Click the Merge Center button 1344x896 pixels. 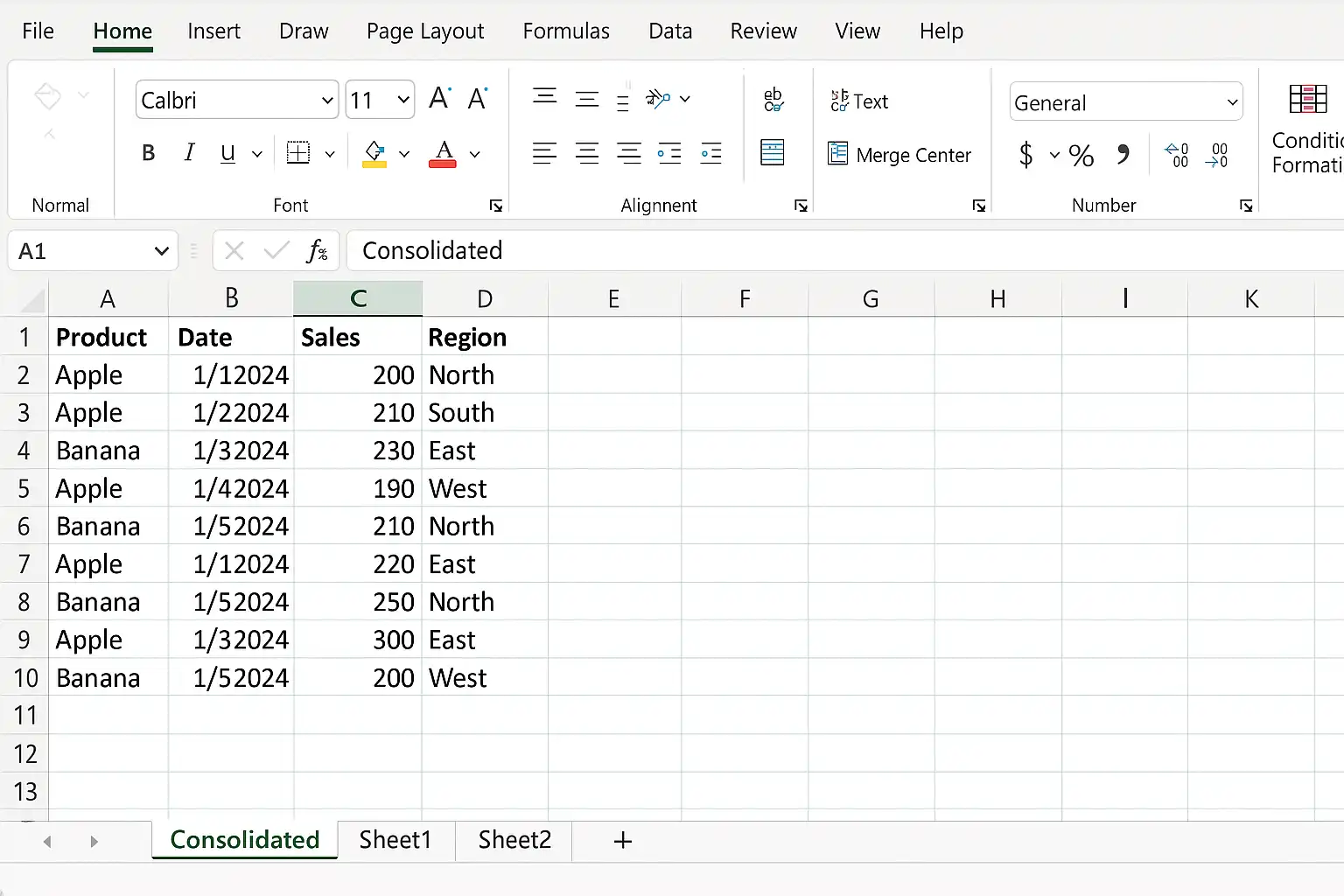pyautogui.click(x=899, y=155)
